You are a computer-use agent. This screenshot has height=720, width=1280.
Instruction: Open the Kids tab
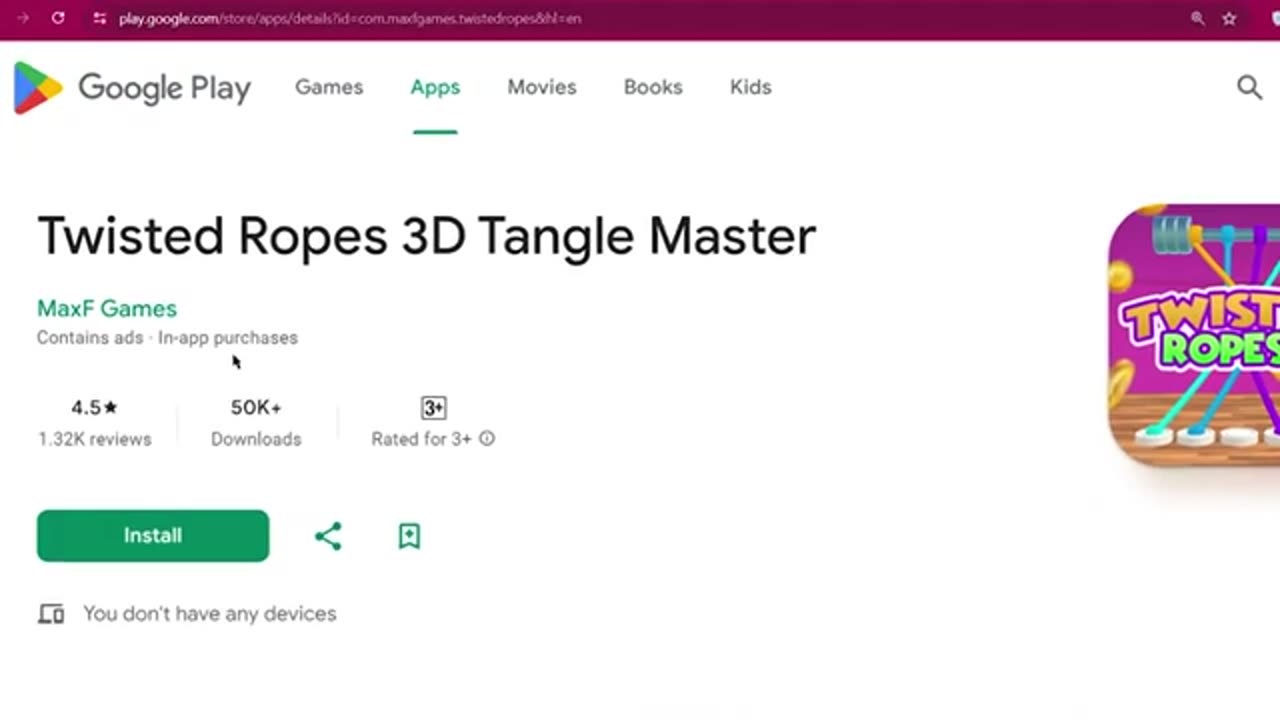pyautogui.click(x=750, y=87)
